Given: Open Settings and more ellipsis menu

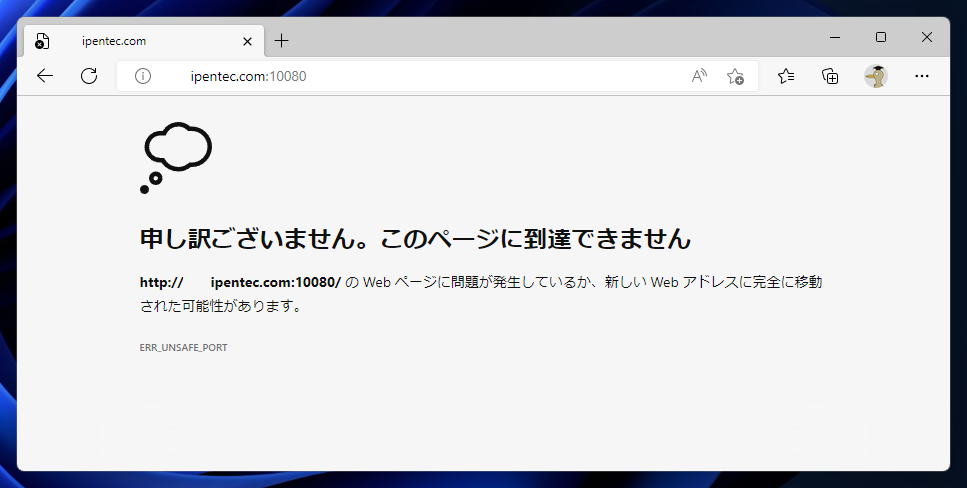Looking at the screenshot, I should (921, 76).
